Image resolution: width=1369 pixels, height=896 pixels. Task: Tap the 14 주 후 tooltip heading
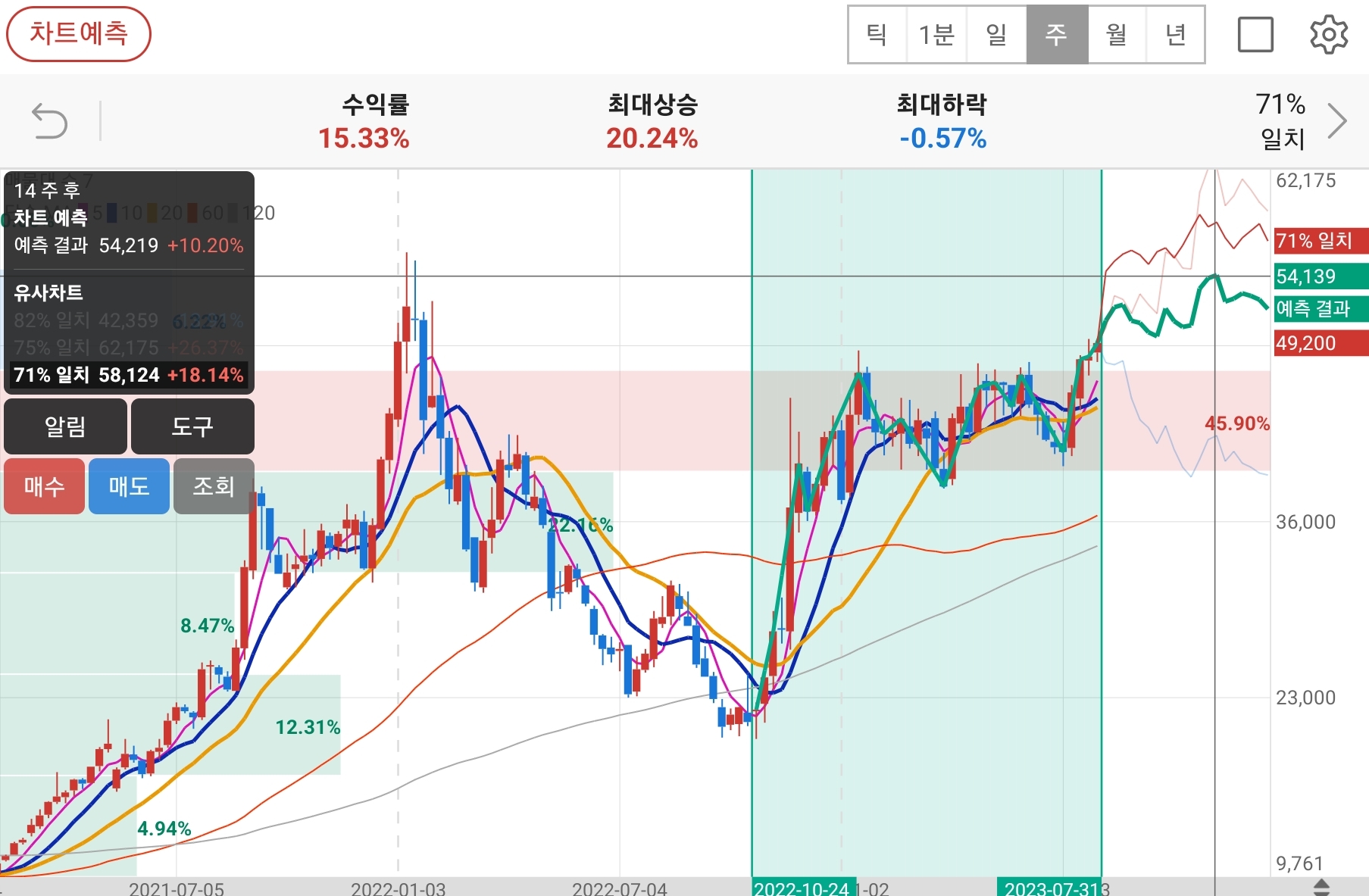(47, 190)
